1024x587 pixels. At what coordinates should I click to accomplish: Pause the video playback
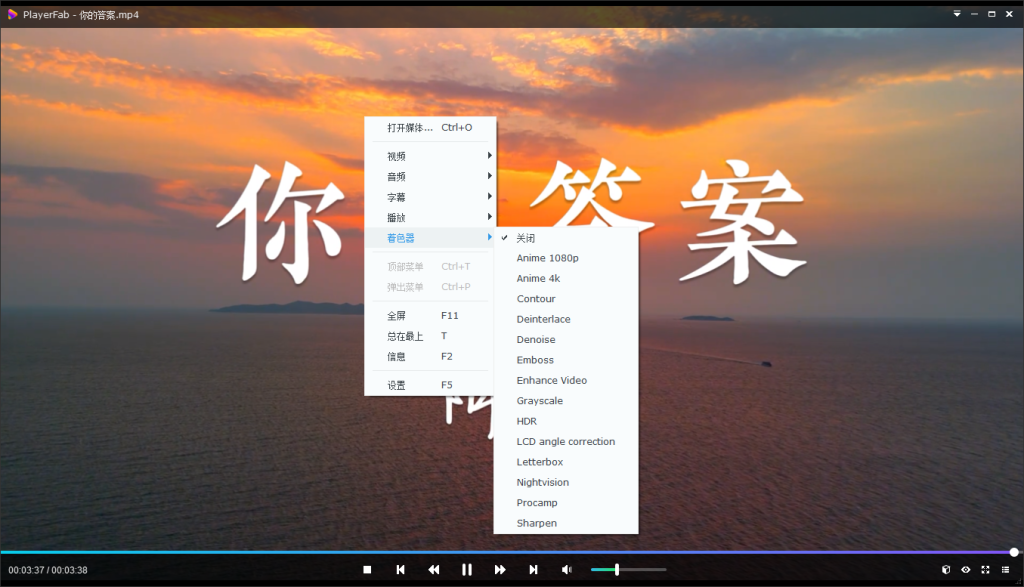click(x=467, y=569)
